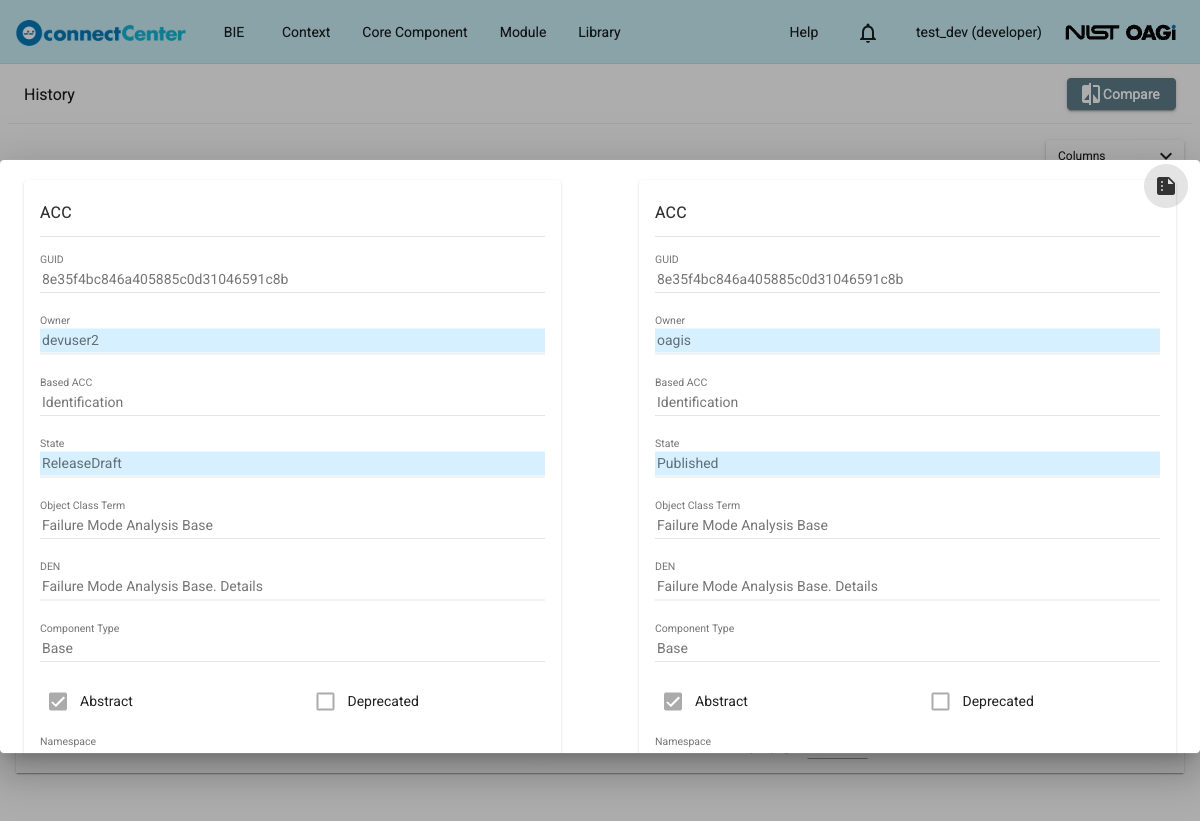The width and height of the screenshot is (1200, 821).
Task: Click the left Component Type Base field
Action: coord(292,649)
